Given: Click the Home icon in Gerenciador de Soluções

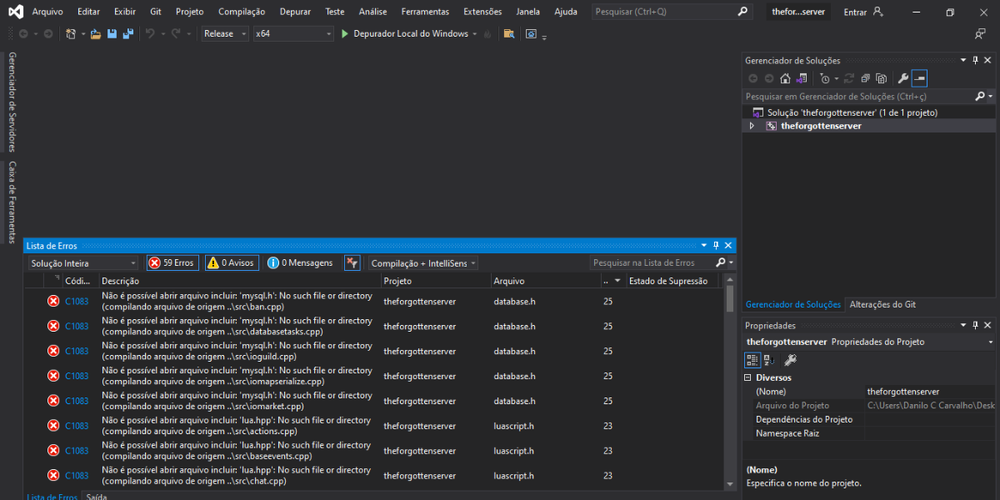Looking at the screenshot, I should point(786,78).
